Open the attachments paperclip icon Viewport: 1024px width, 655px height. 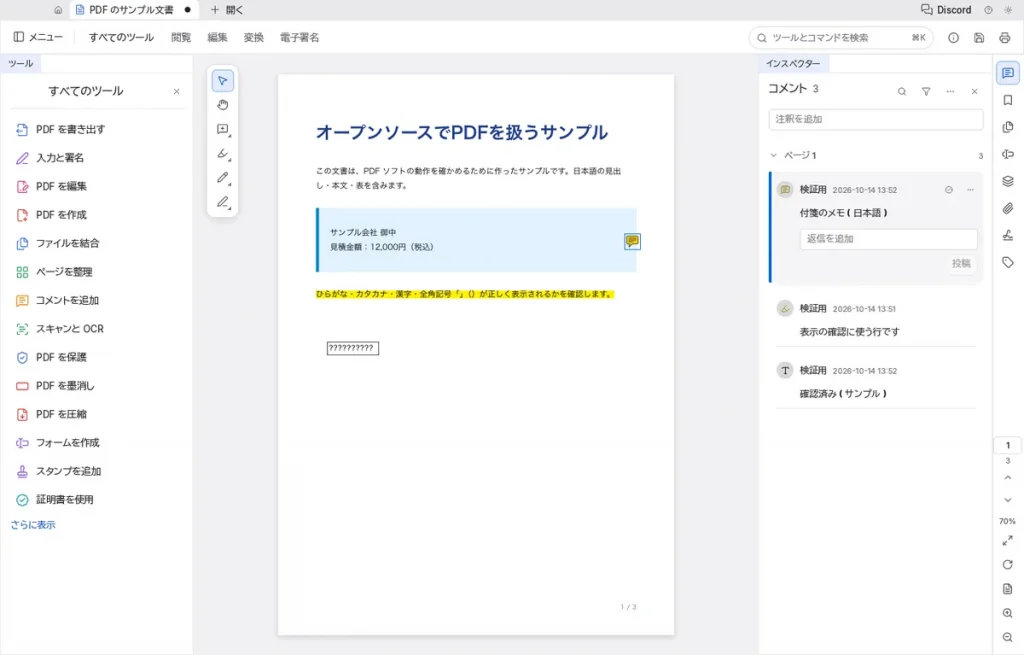1008,208
